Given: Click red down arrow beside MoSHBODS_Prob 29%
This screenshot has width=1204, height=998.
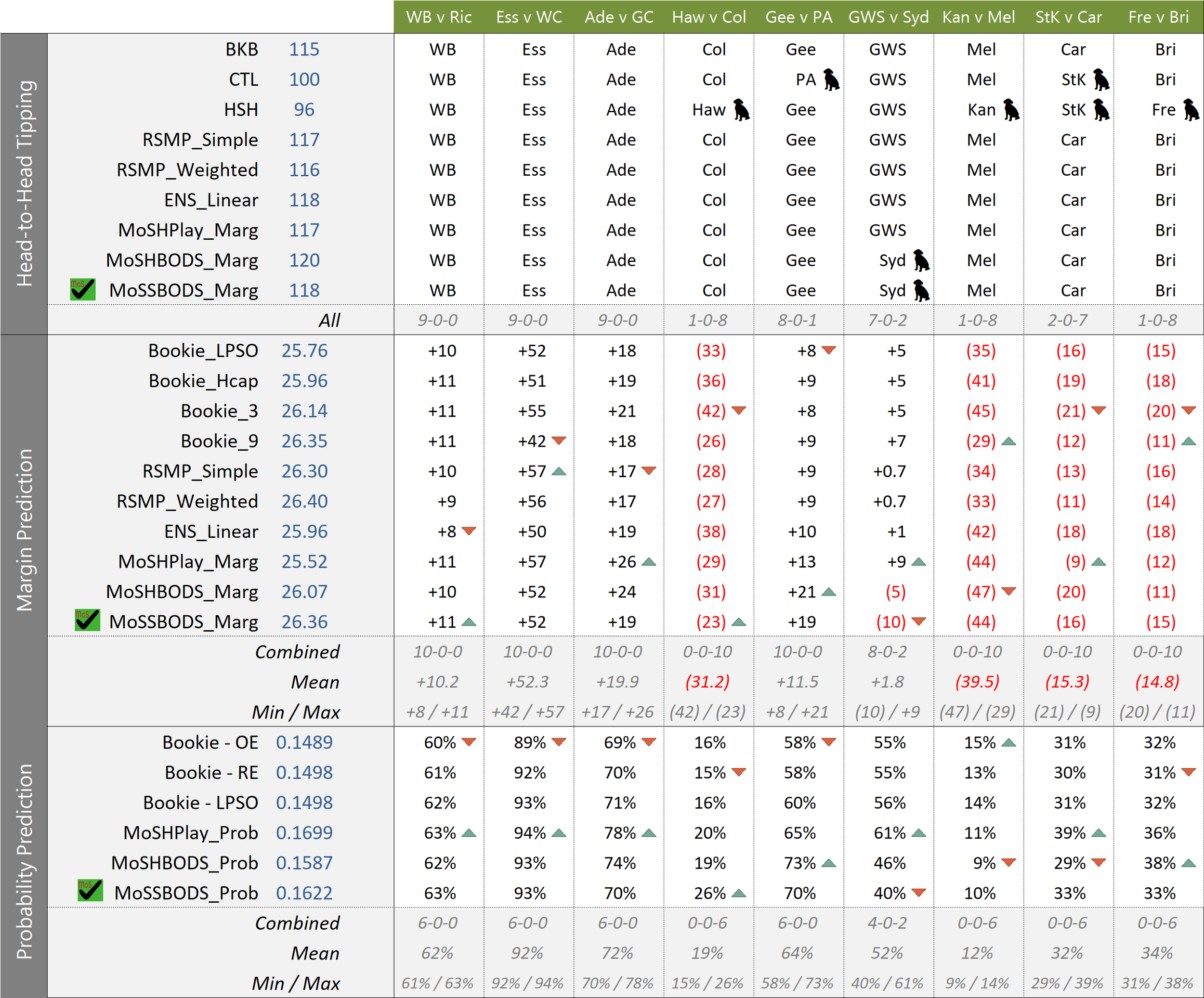Looking at the screenshot, I should (1099, 862).
